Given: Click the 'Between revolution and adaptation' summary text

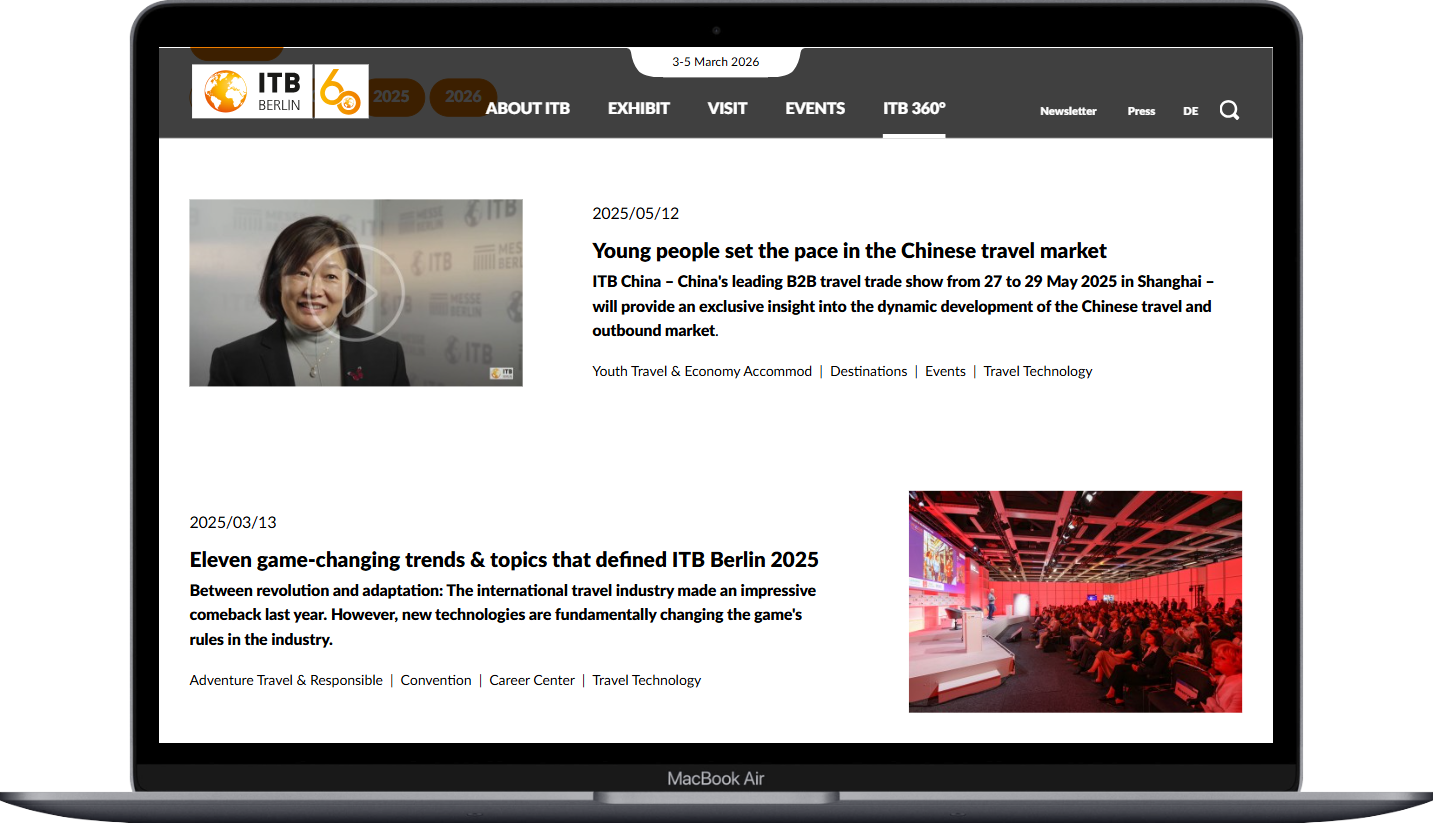Looking at the screenshot, I should [503, 614].
